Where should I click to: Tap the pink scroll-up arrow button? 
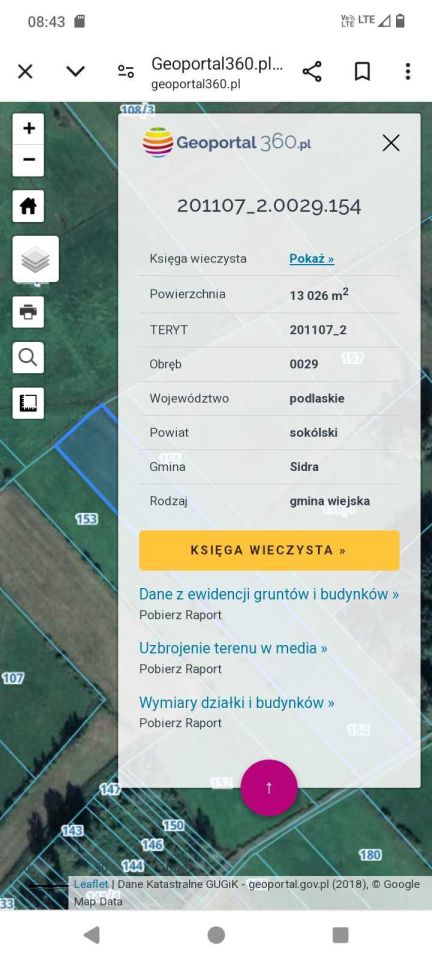point(269,788)
